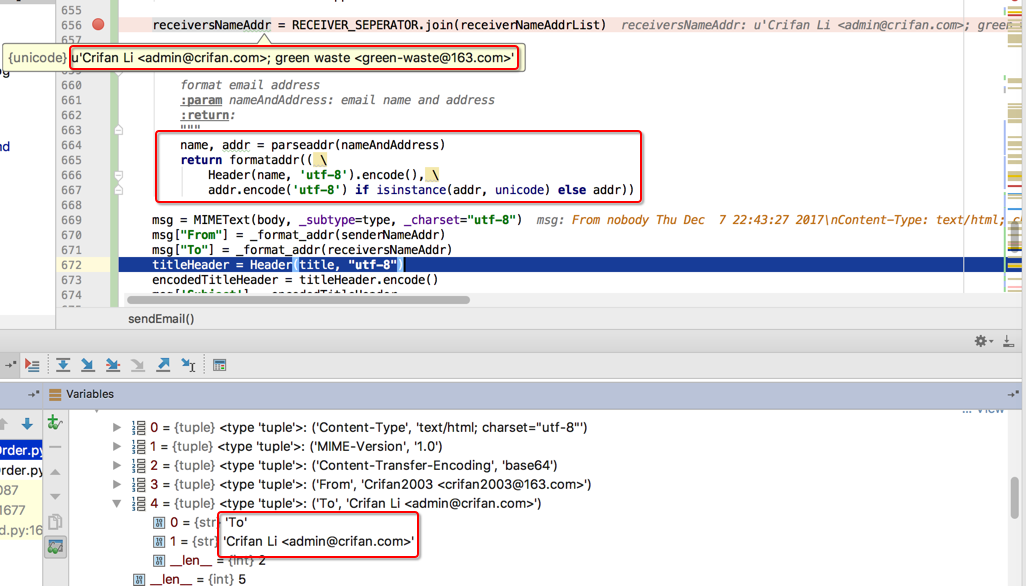Viewport: 1026px width, 586px height.
Task: Click variable row 1 = {str} 'Crifan Li'
Action: [283, 541]
